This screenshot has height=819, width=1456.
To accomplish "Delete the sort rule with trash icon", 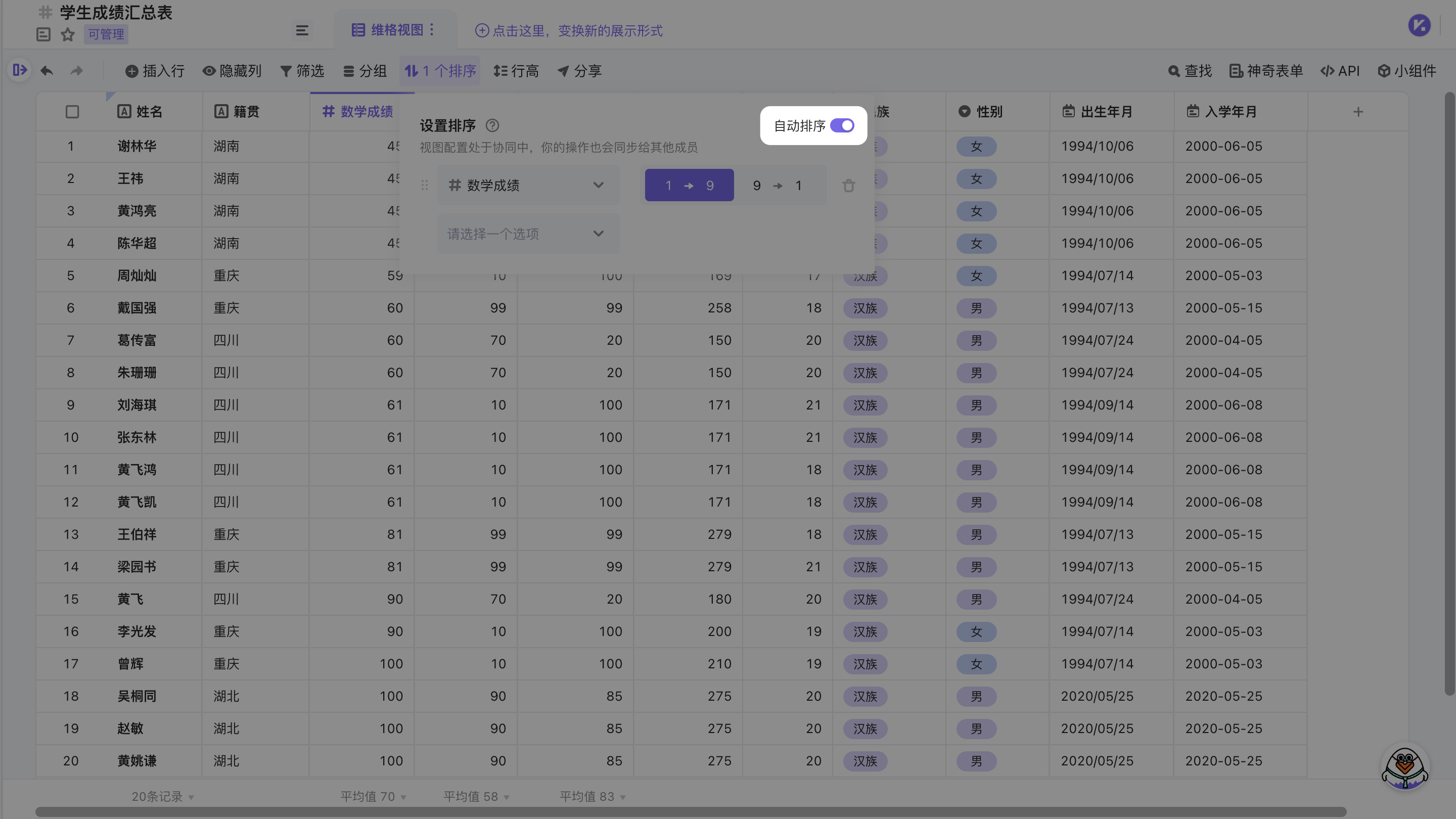I will pos(848,185).
